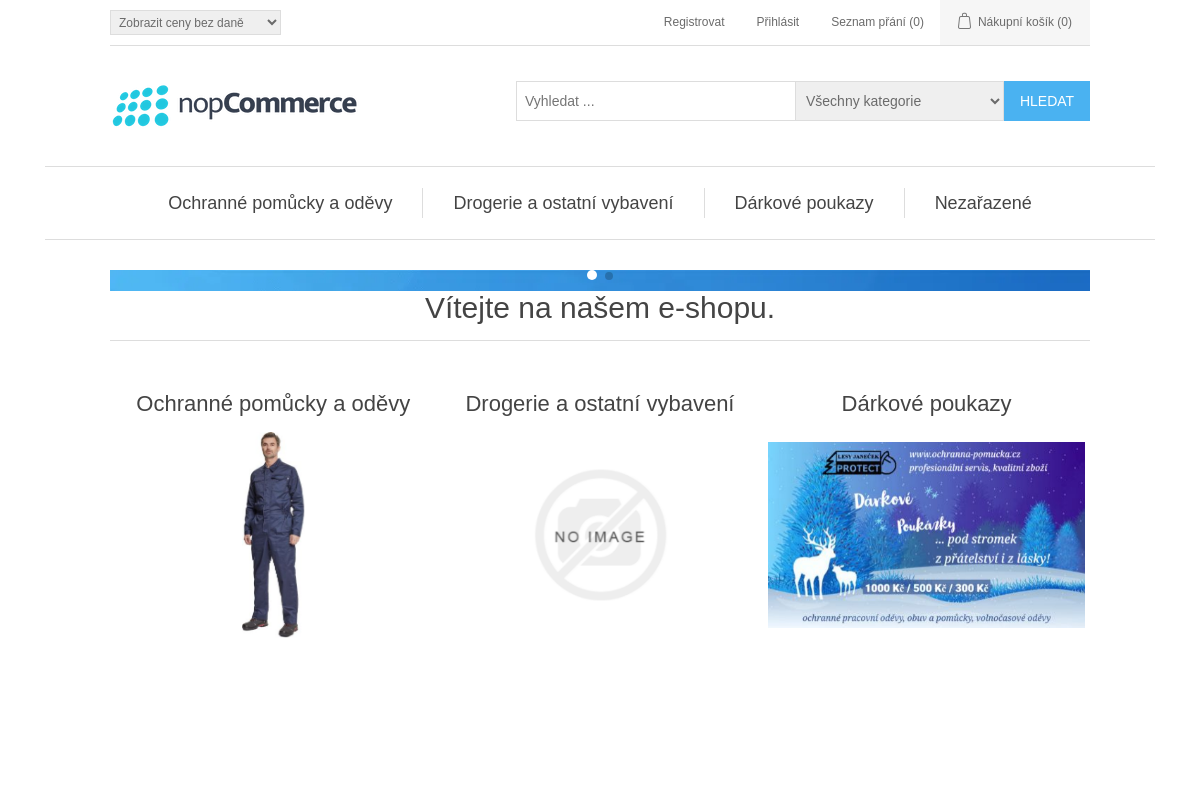Viewport: 1200px width, 800px height.
Task: Click the NO IMAGE placeholder thumbnail
Action: click(x=600, y=535)
